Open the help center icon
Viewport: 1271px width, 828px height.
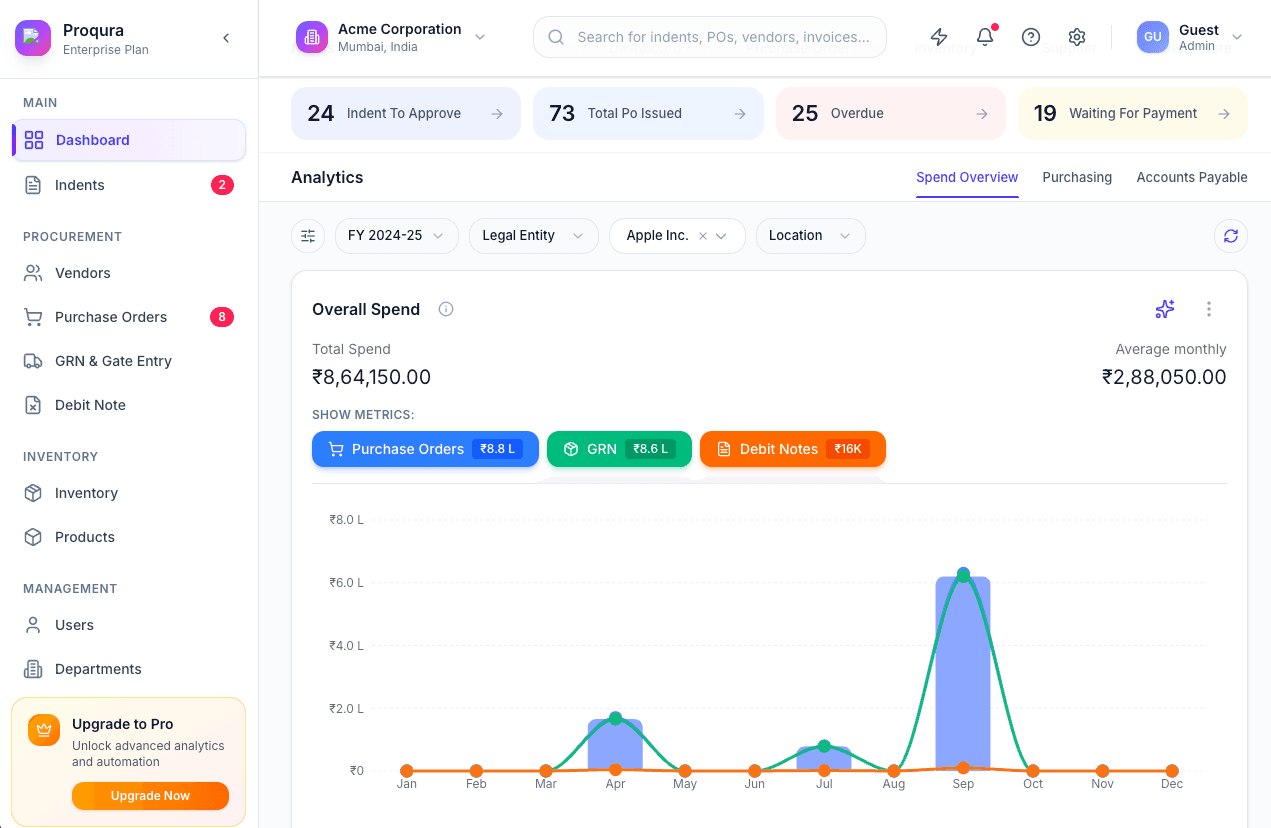(x=1031, y=36)
